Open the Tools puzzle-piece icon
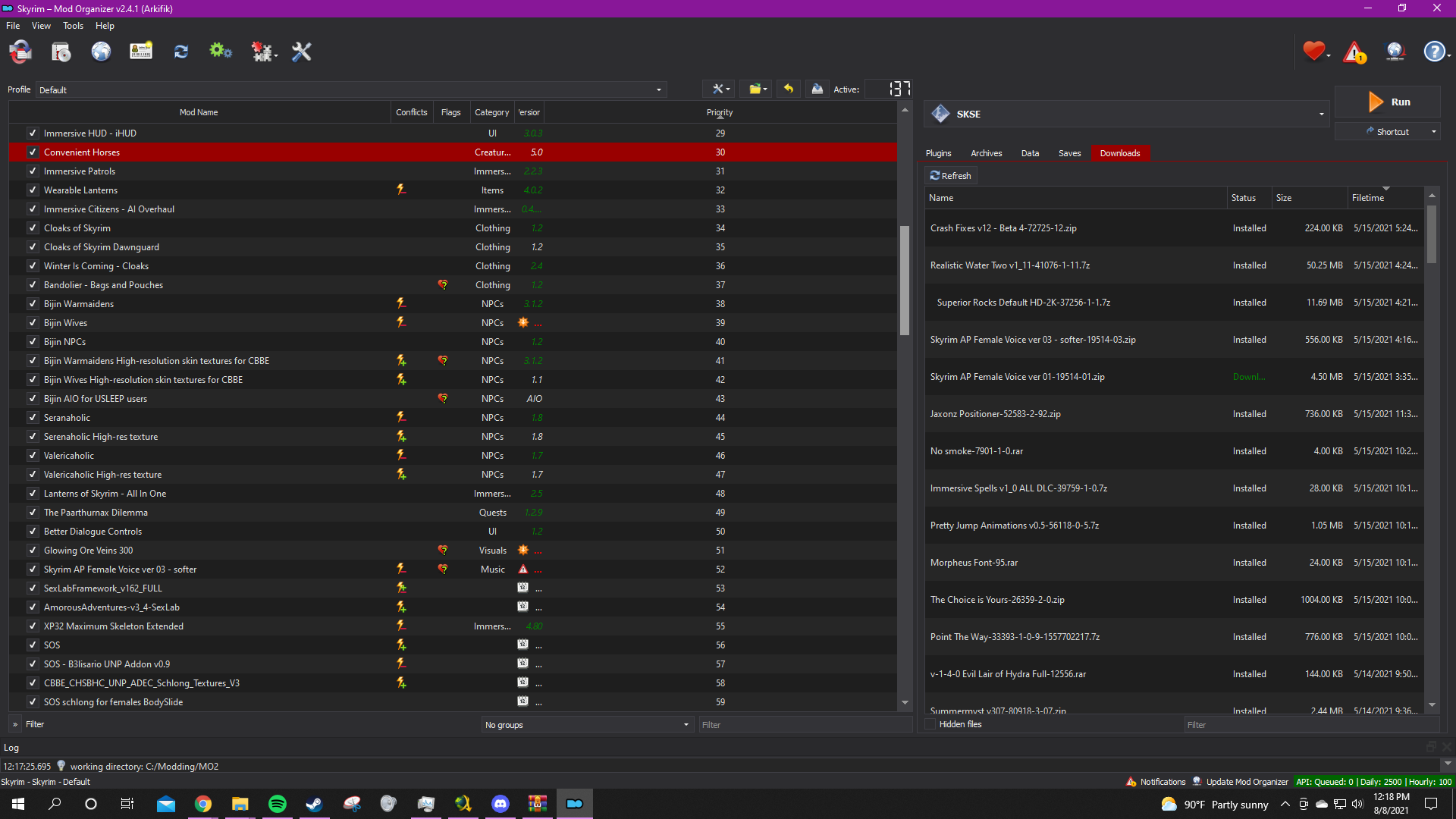 [x=263, y=52]
